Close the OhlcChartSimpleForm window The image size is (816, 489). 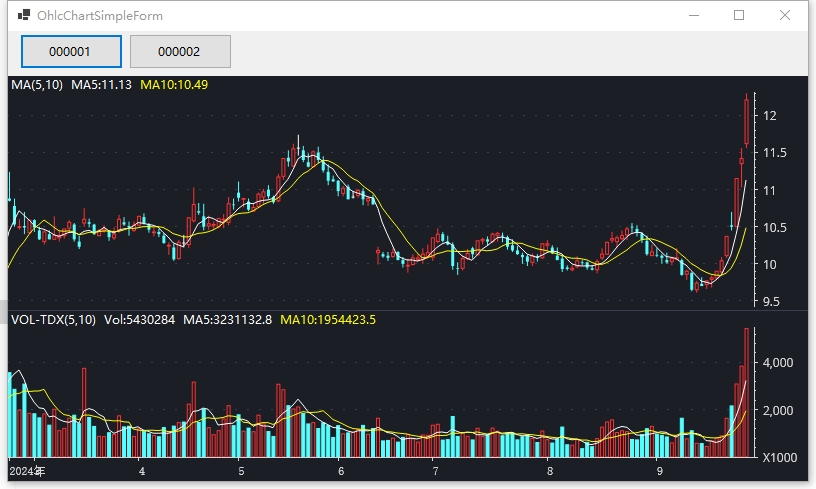point(785,16)
